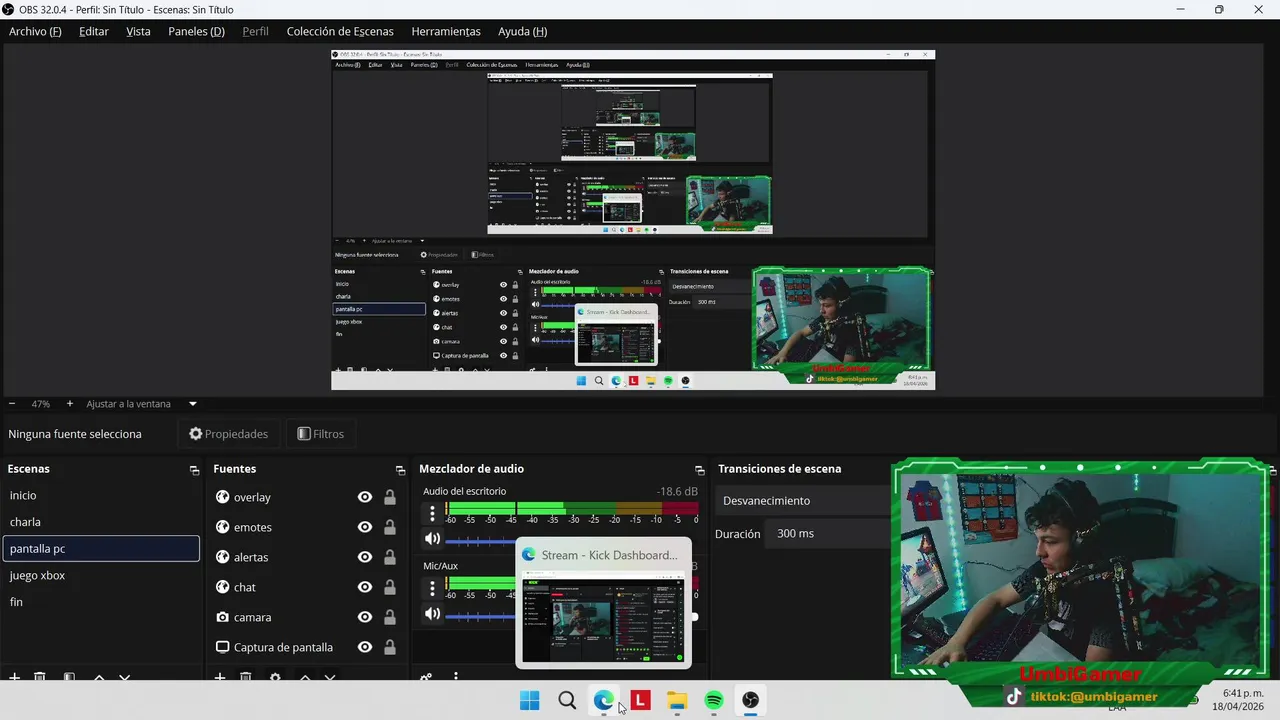Adjust Audio del escritorio volume slider
This screenshot has height=720, width=1280.
tap(481, 541)
